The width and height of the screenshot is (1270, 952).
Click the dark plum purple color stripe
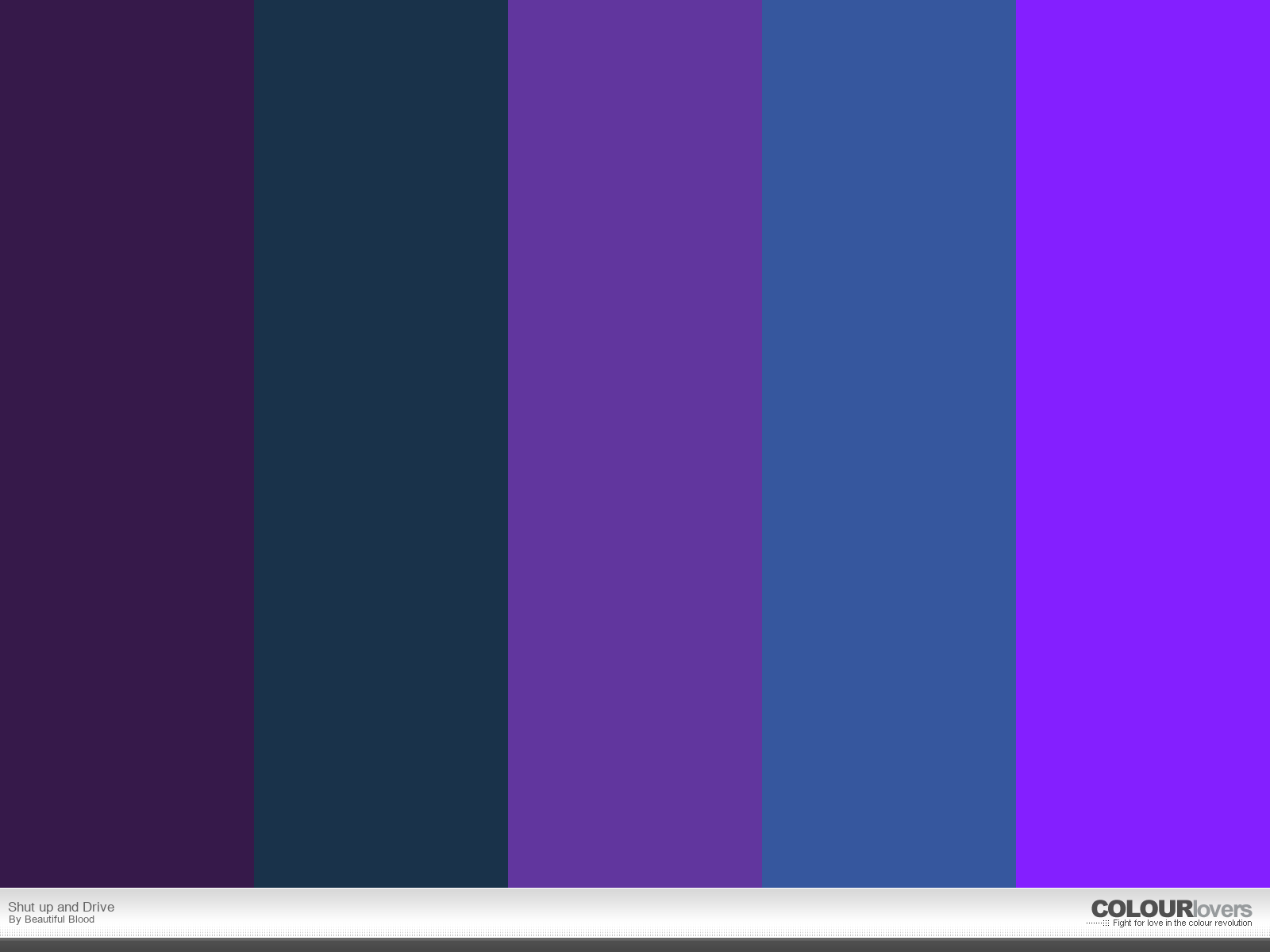[127, 443]
